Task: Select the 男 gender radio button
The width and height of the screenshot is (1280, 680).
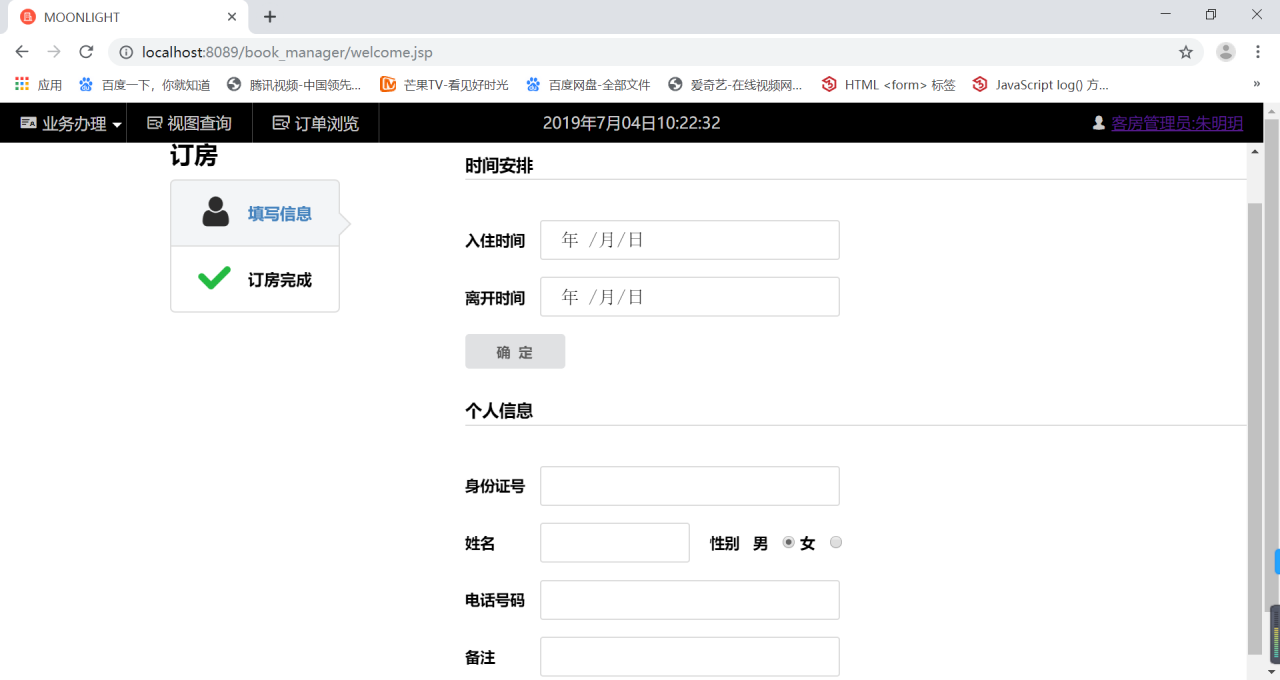Action: point(788,542)
